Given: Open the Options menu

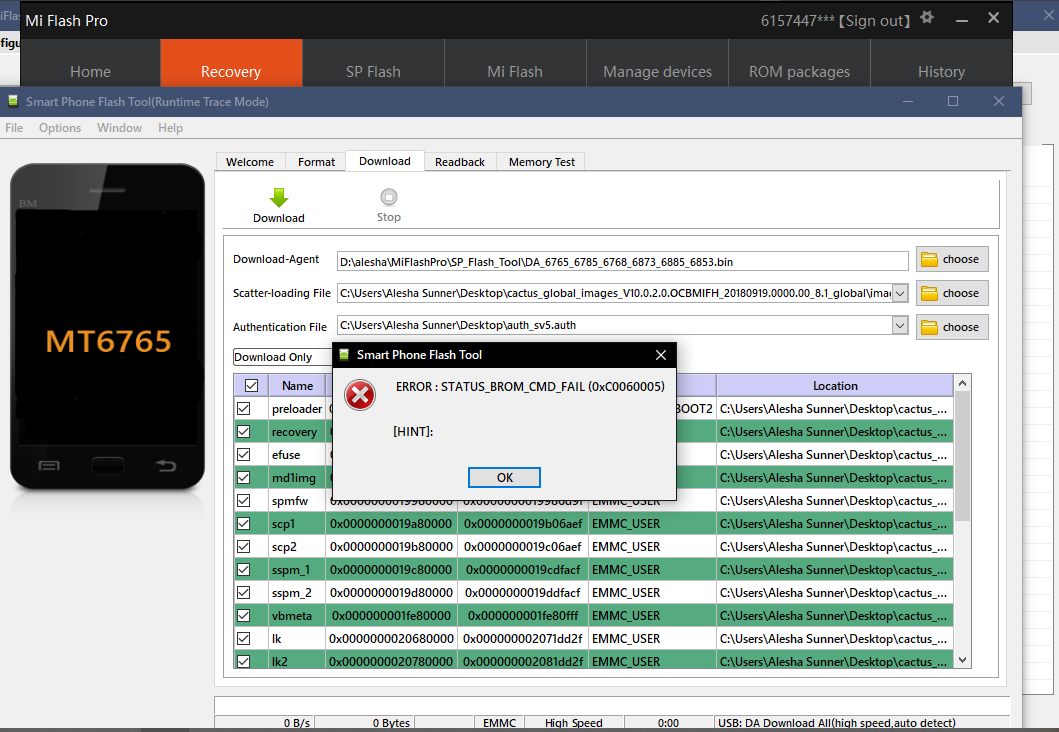Looking at the screenshot, I should [60, 128].
